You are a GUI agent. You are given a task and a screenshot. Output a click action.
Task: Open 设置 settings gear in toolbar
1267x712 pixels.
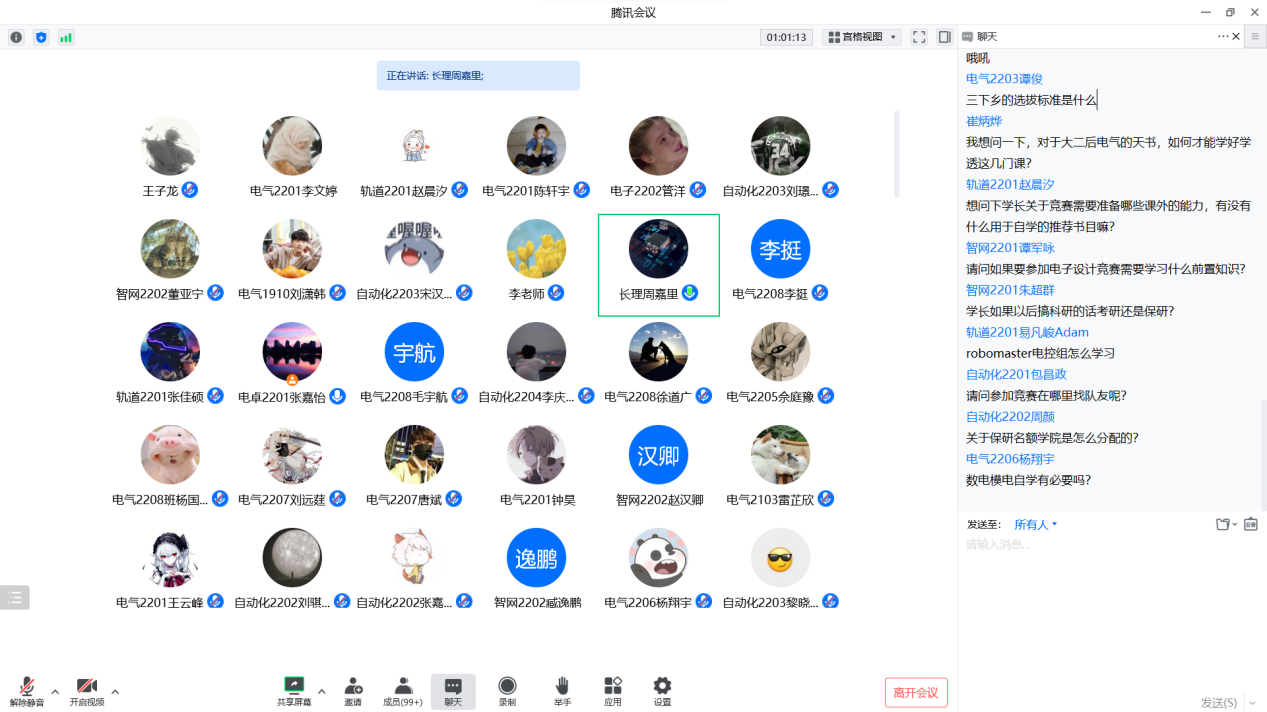(662, 686)
